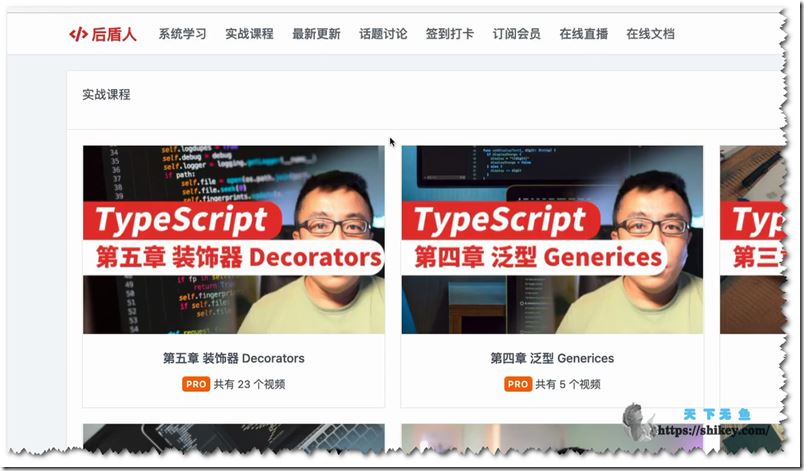Click the 后盾人 code-bracket logo icon
This screenshot has height=471, width=804.
tap(78, 34)
